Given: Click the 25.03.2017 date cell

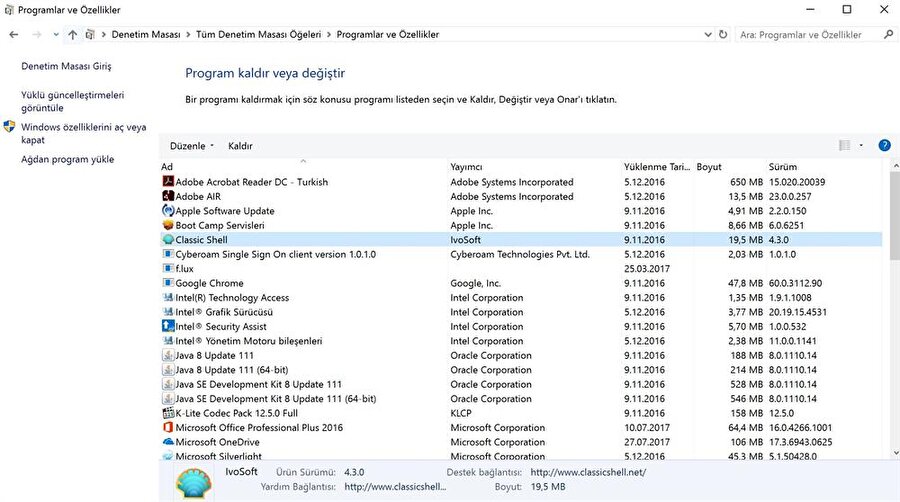Looking at the screenshot, I should (x=647, y=268).
